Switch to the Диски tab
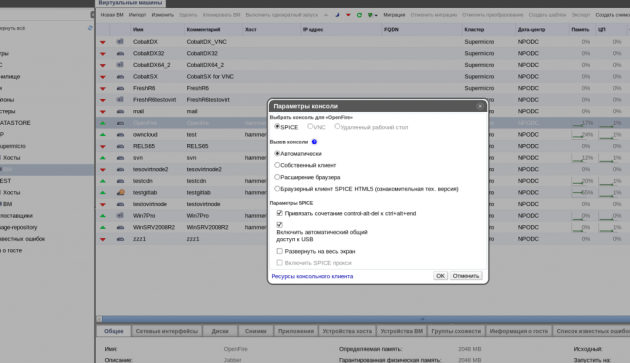The image size is (630, 363). point(220,331)
